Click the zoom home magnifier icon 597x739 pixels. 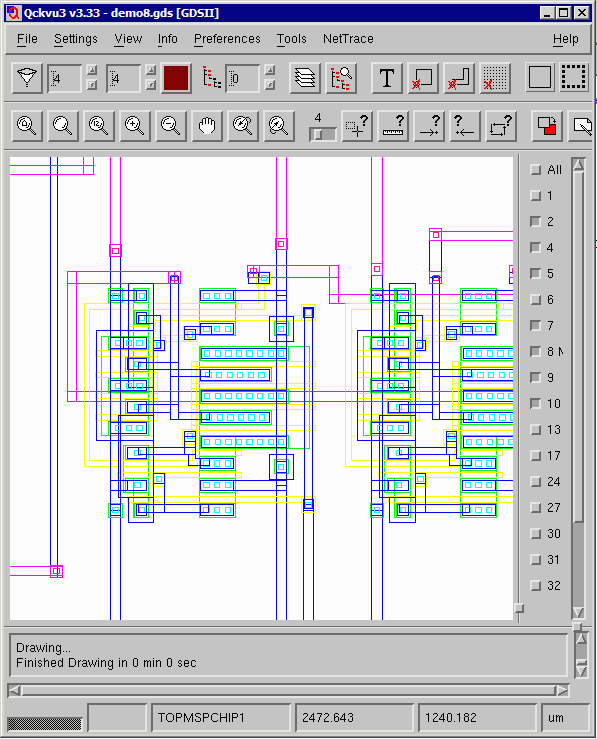[x=27, y=126]
